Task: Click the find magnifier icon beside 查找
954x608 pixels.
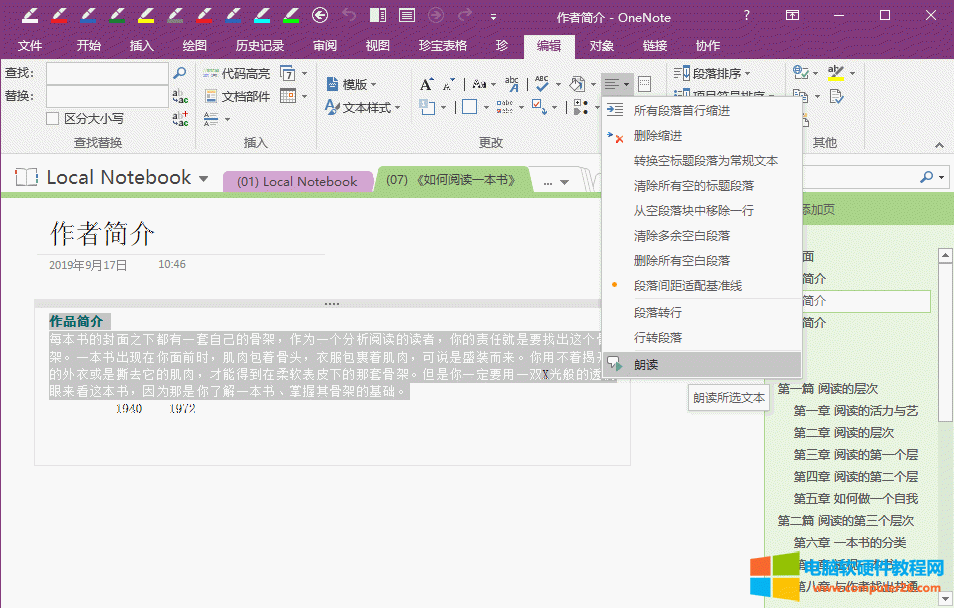Action: 180,73
